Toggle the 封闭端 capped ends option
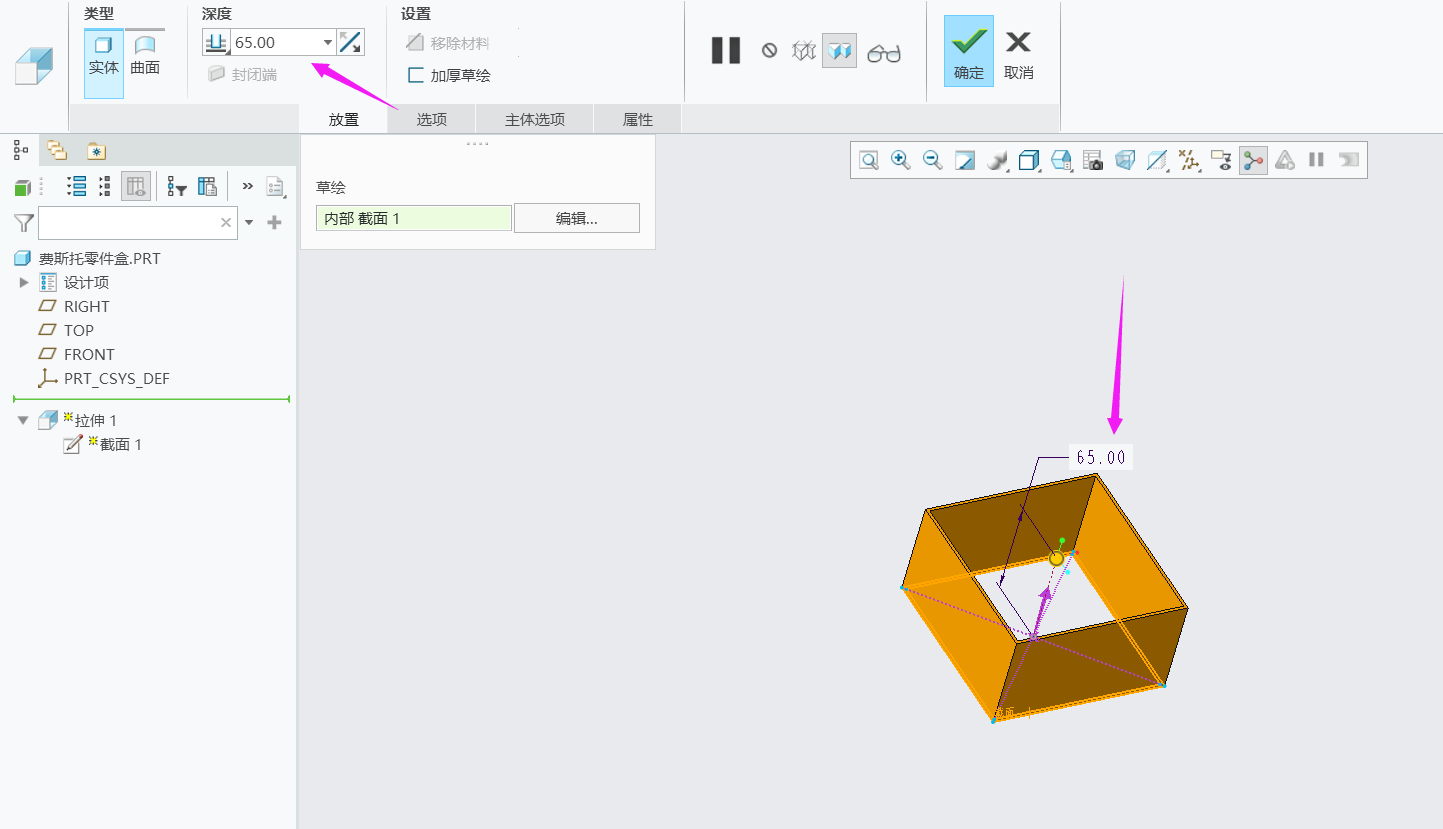Screen dimensions: 1443x829 [242, 74]
